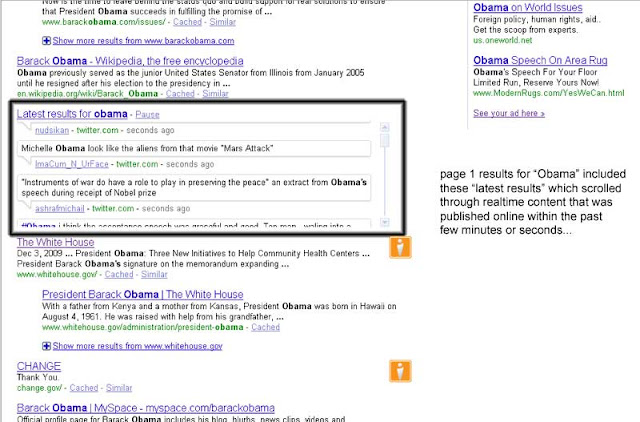Open the CHANGE result title
This screenshot has width=640, height=422.
tap(39, 366)
